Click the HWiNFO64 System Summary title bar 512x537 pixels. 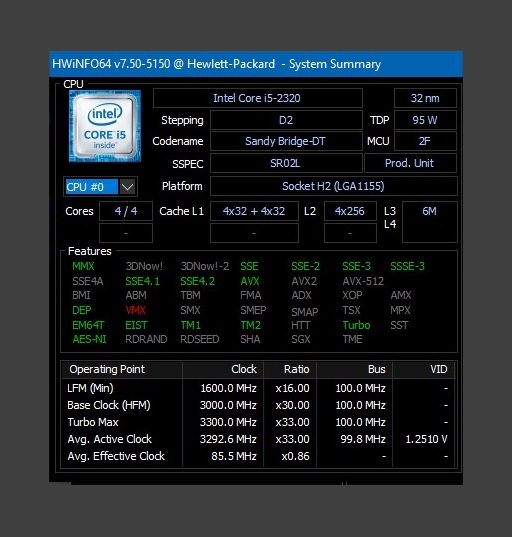click(256, 64)
